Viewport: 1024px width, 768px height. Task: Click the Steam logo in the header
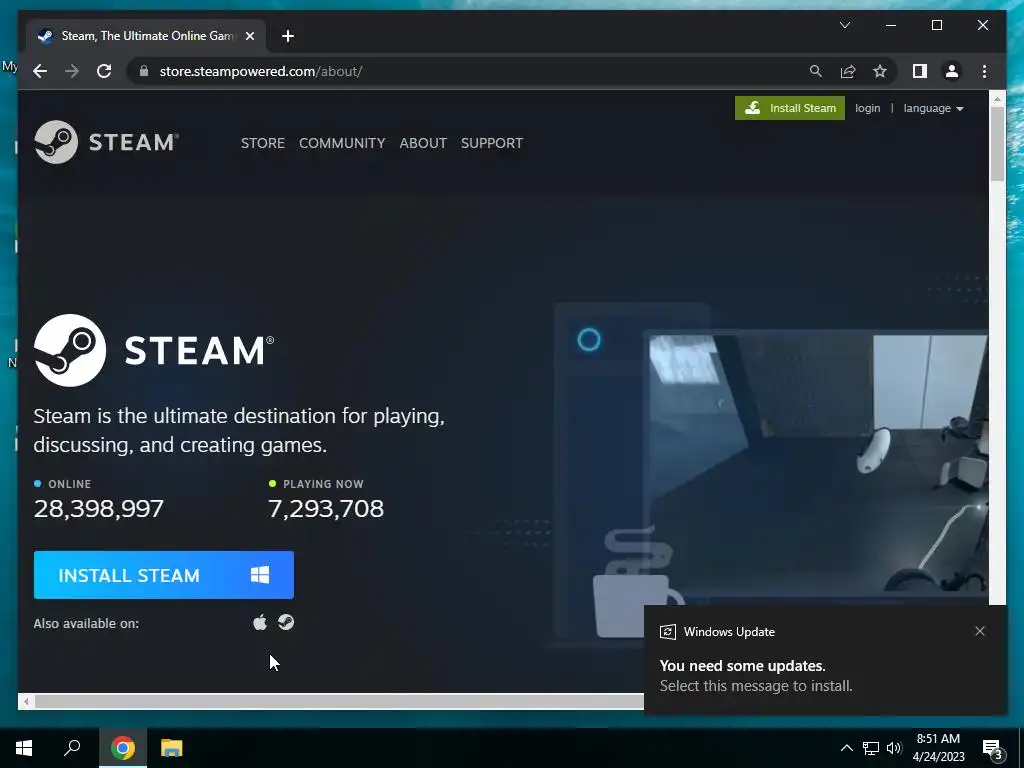click(106, 142)
